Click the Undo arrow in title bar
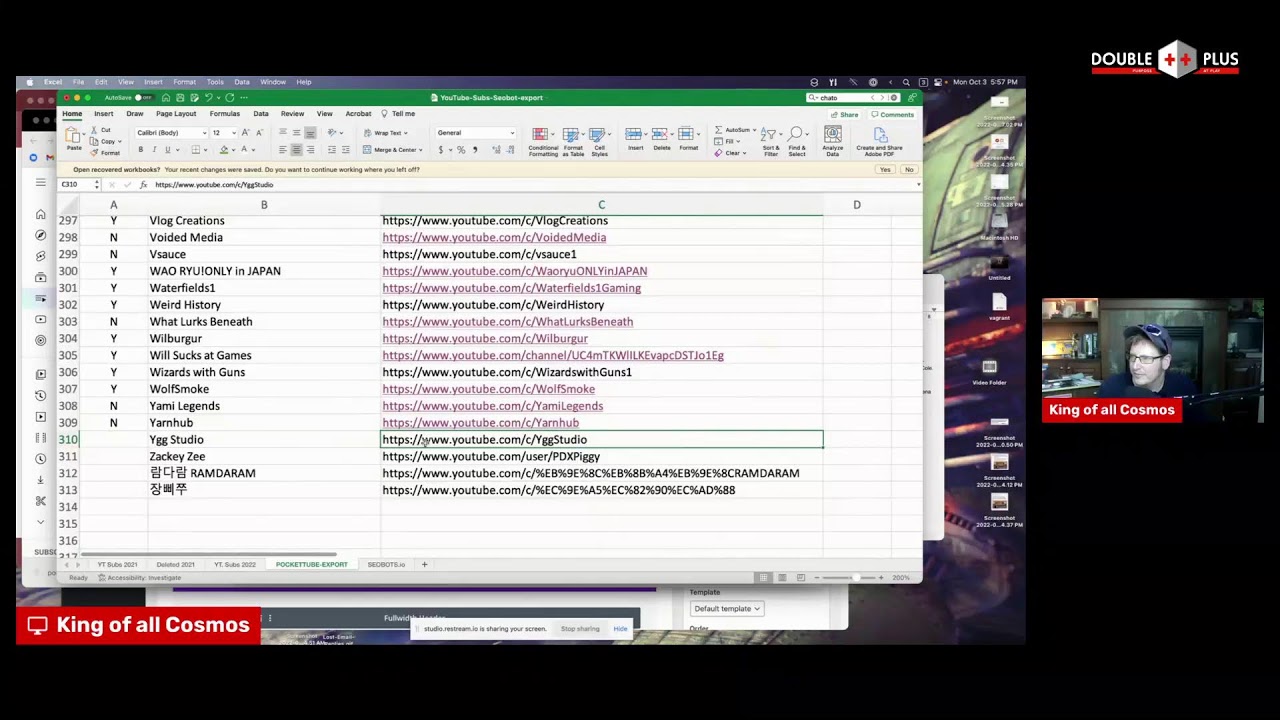The width and height of the screenshot is (1280, 720). (208, 98)
